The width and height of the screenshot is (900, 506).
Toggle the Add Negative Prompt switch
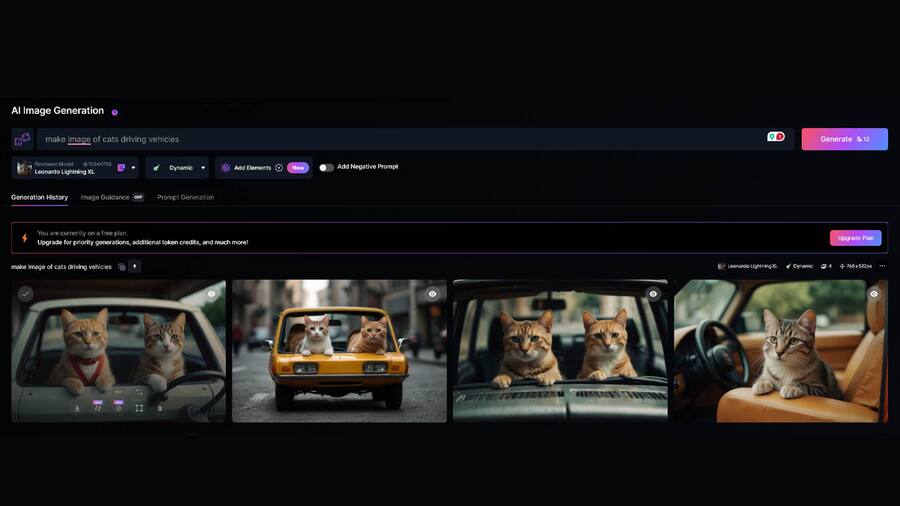click(326, 167)
